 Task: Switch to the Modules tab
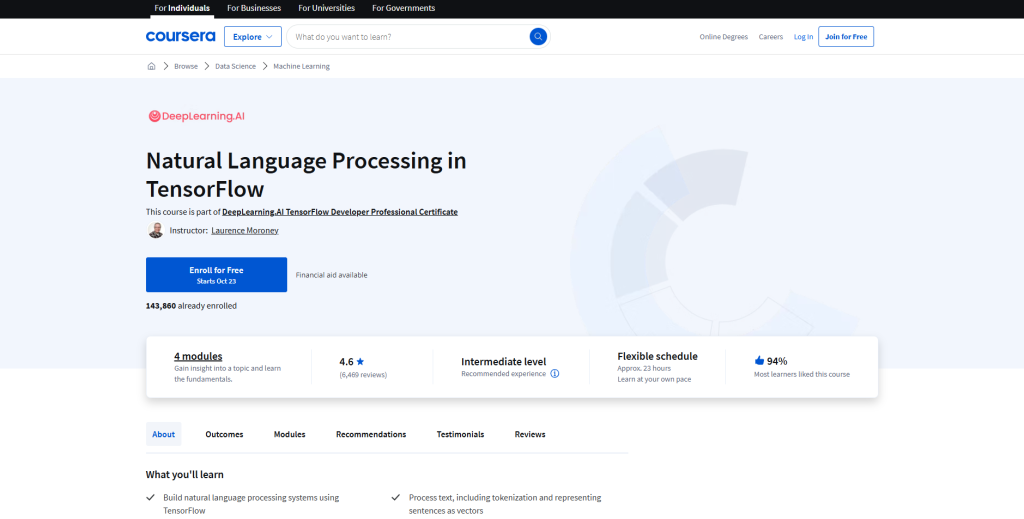[x=289, y=434]
